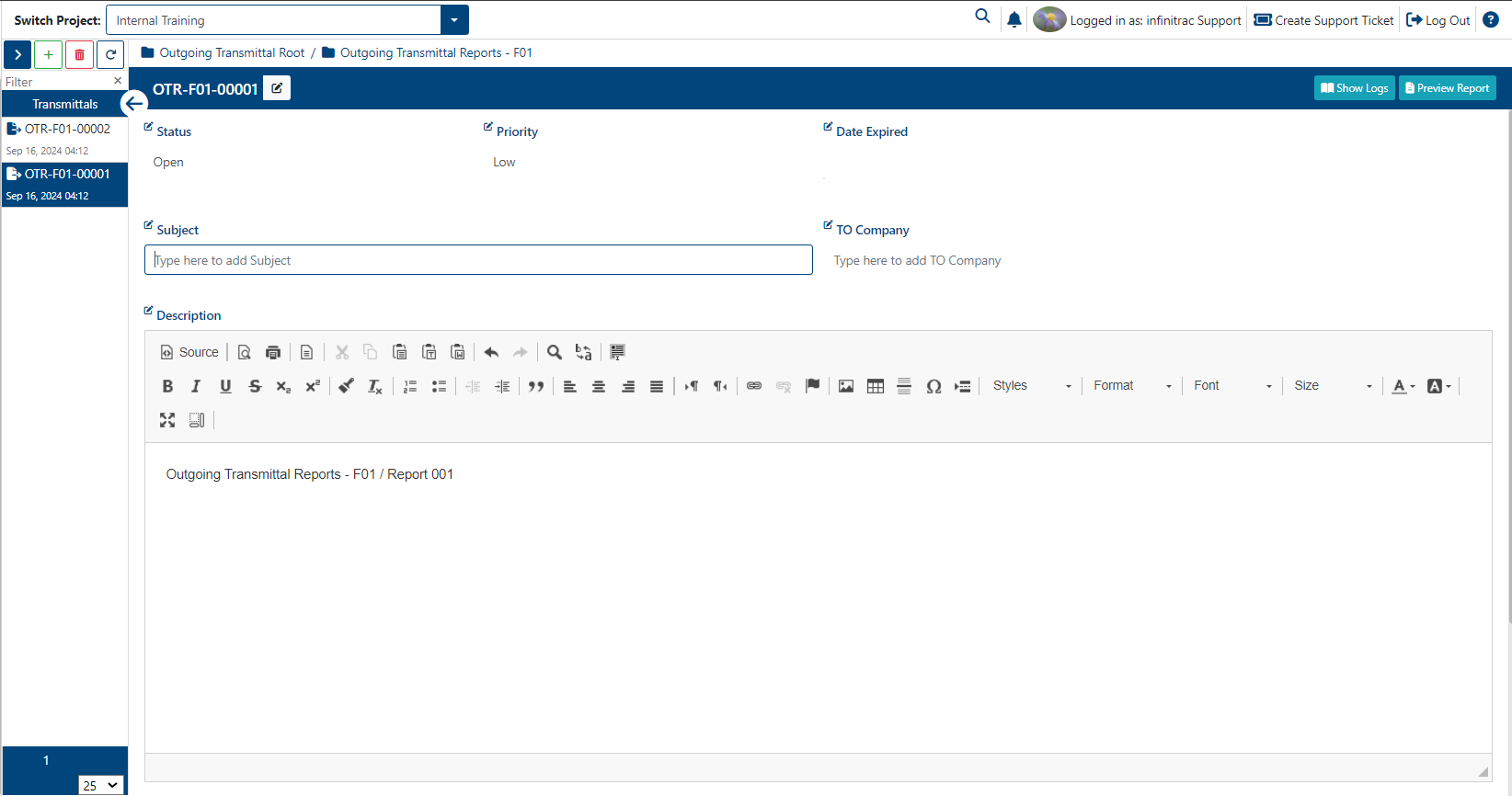Expand the sidebar with chevron button

17,55
